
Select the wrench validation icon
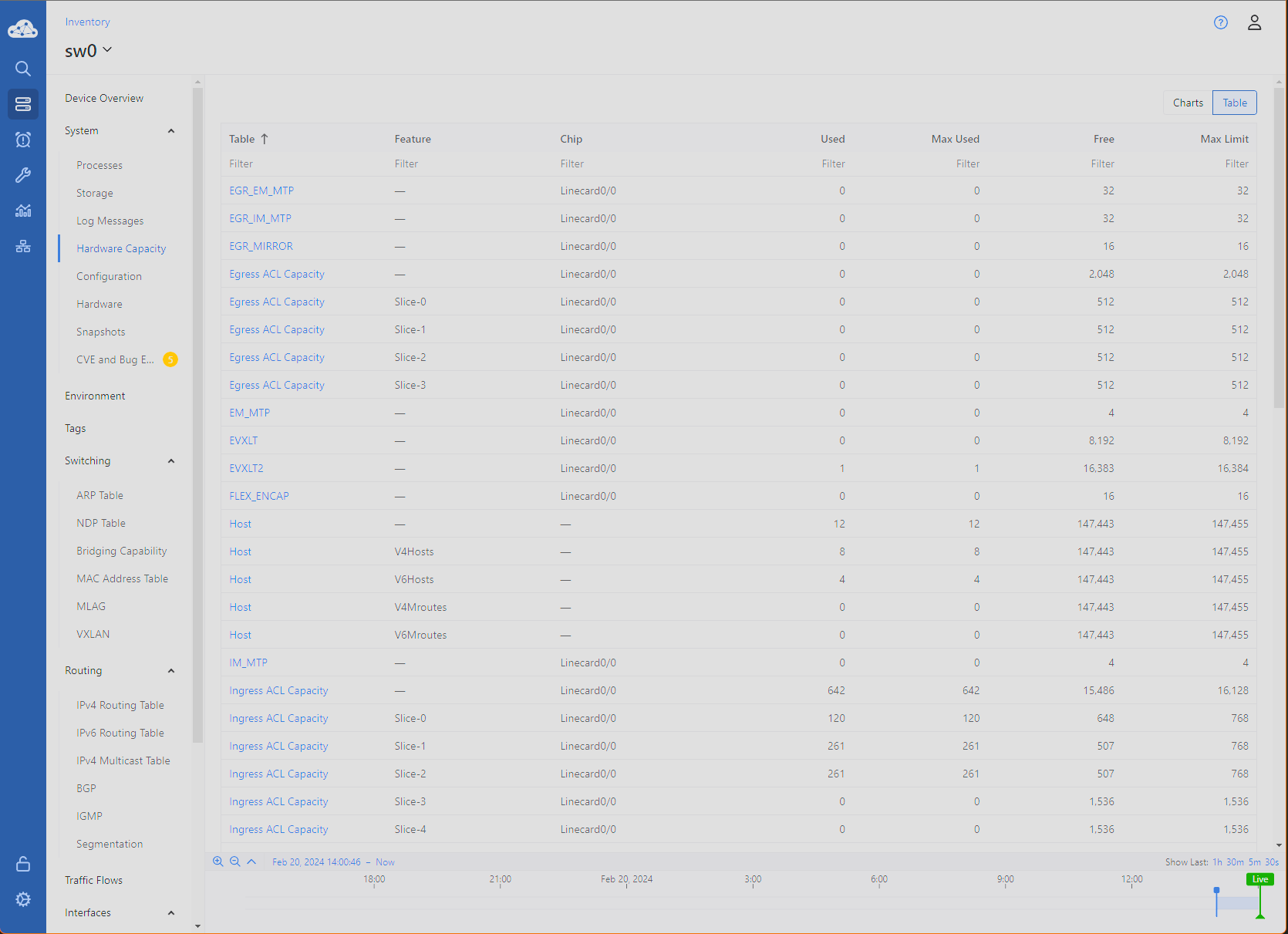[23, 175]
